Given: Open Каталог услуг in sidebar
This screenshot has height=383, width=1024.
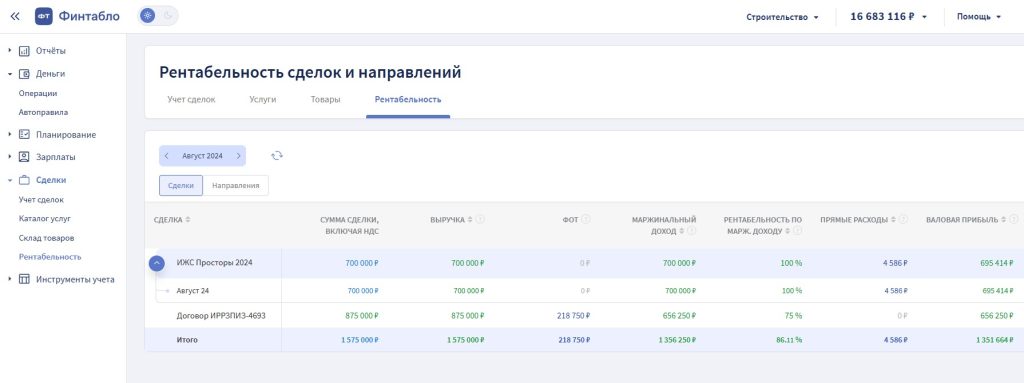Looking at the screenshot, I should pos(44,219).
